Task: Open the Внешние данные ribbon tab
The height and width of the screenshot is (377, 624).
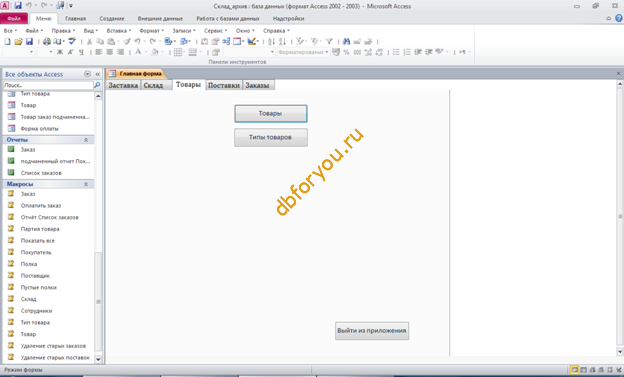Action: [x=160, y=19]
